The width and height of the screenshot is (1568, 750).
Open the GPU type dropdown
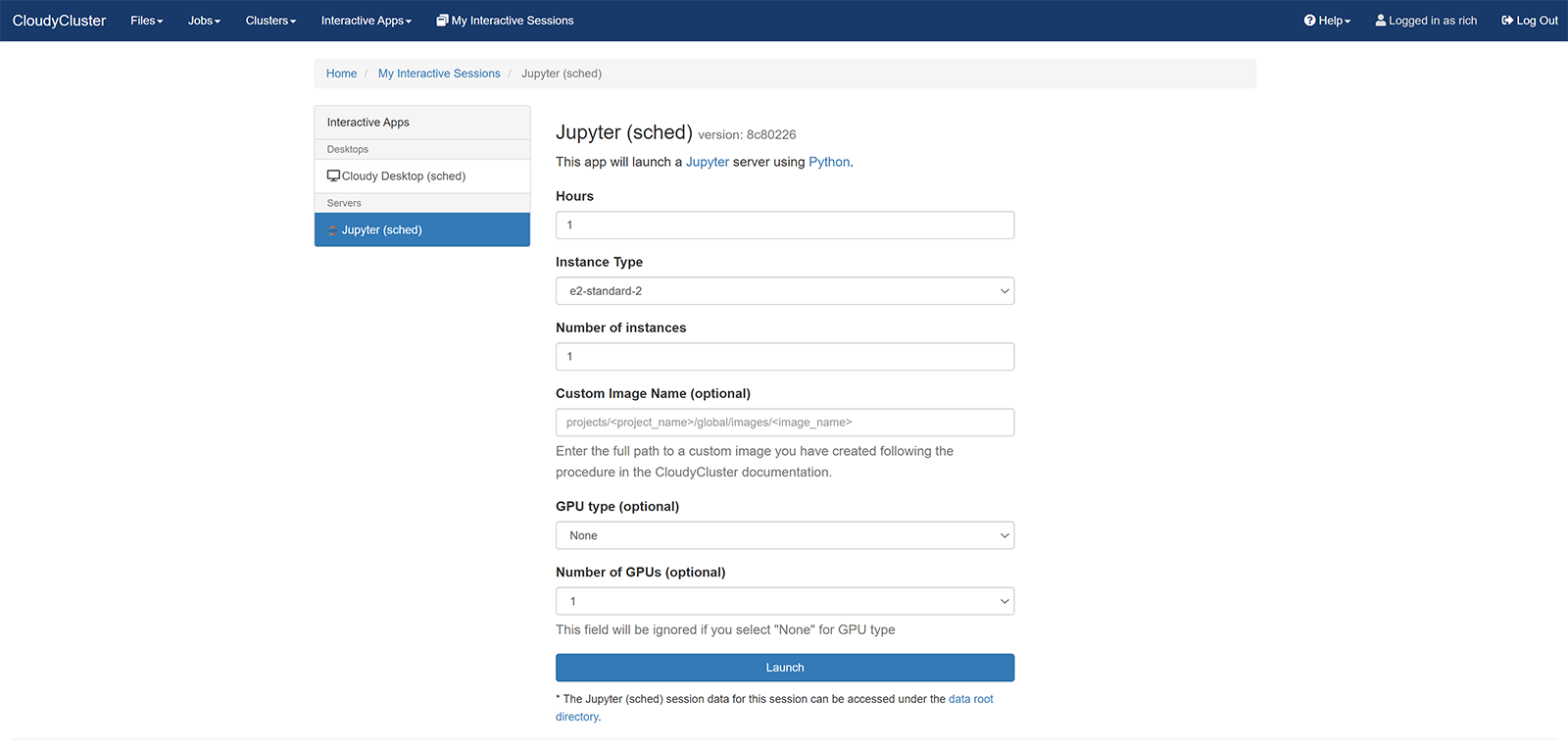785,535
